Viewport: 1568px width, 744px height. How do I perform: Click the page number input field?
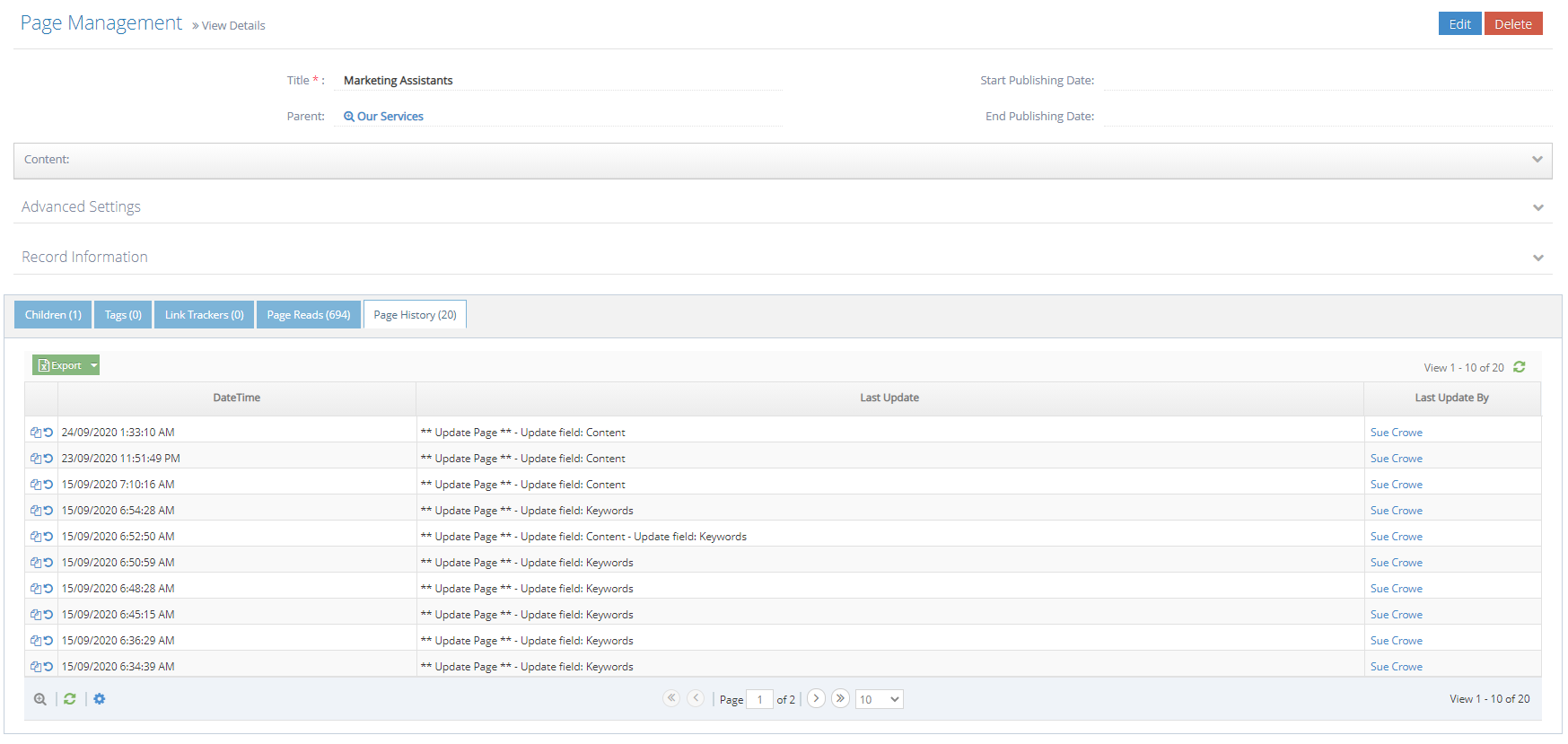[x=759, y=699]
